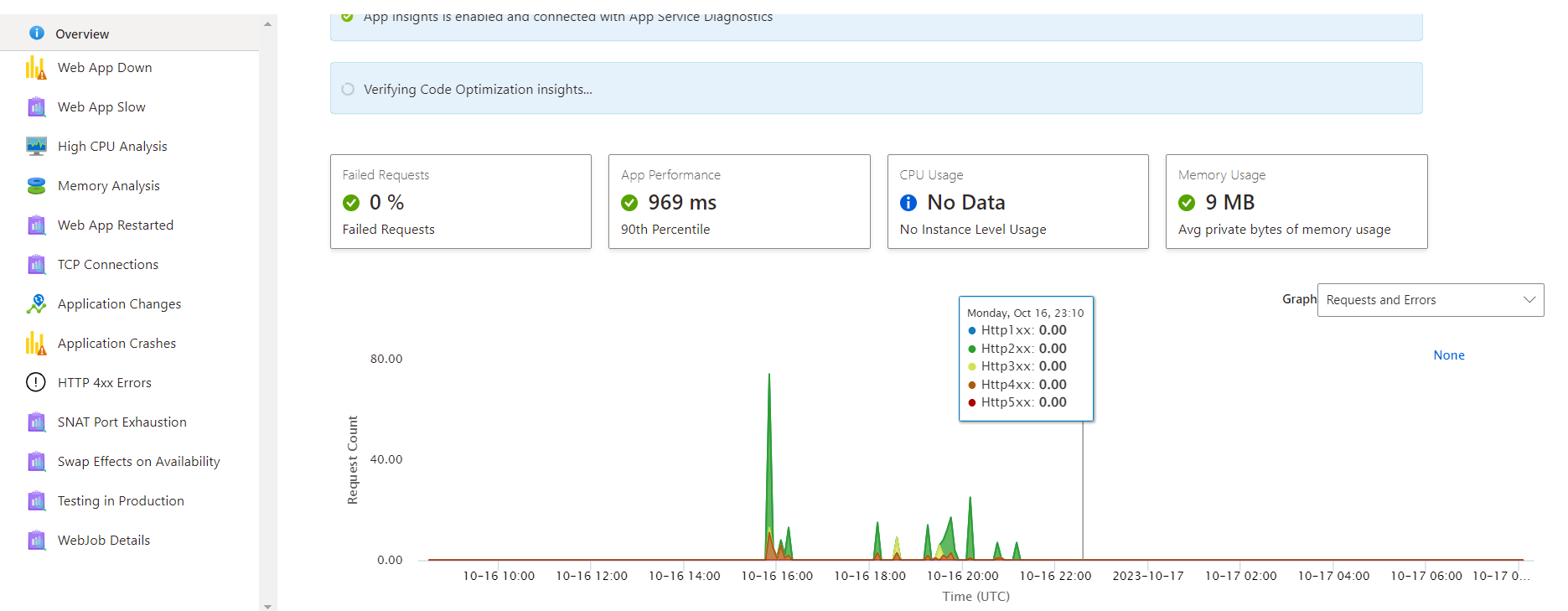Click the No Instance Level Usage text
Image resolution: width=1568 pixels, height=611 pixels.
point(973,230)
